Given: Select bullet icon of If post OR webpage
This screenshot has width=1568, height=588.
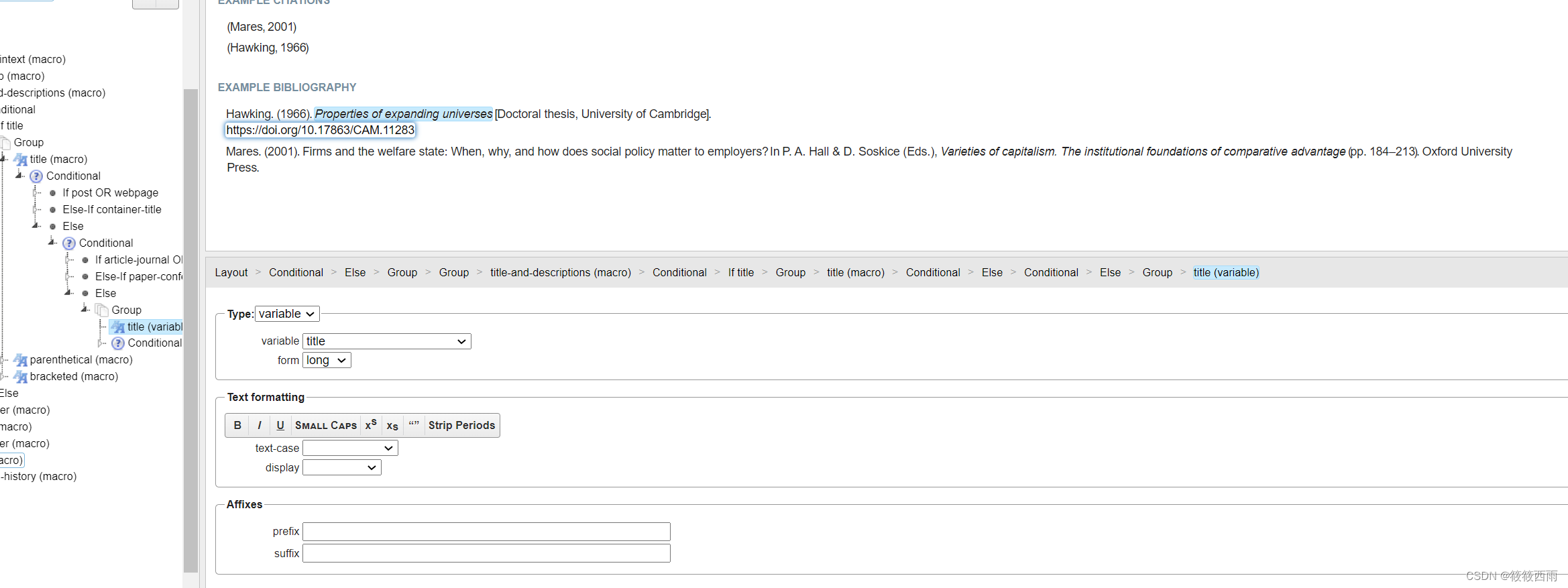Looking at the screenshot, I should click(x=53, y=193).
